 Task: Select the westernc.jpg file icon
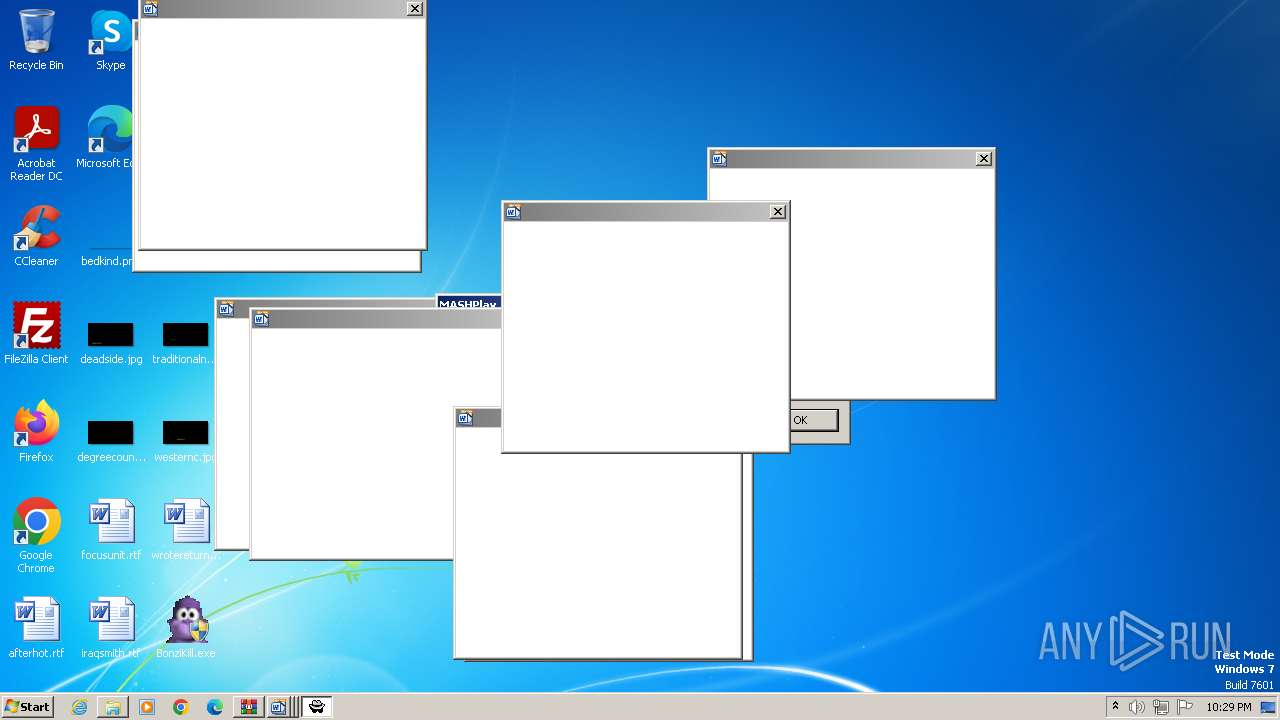pyautogui.click(x=186, y=441)
